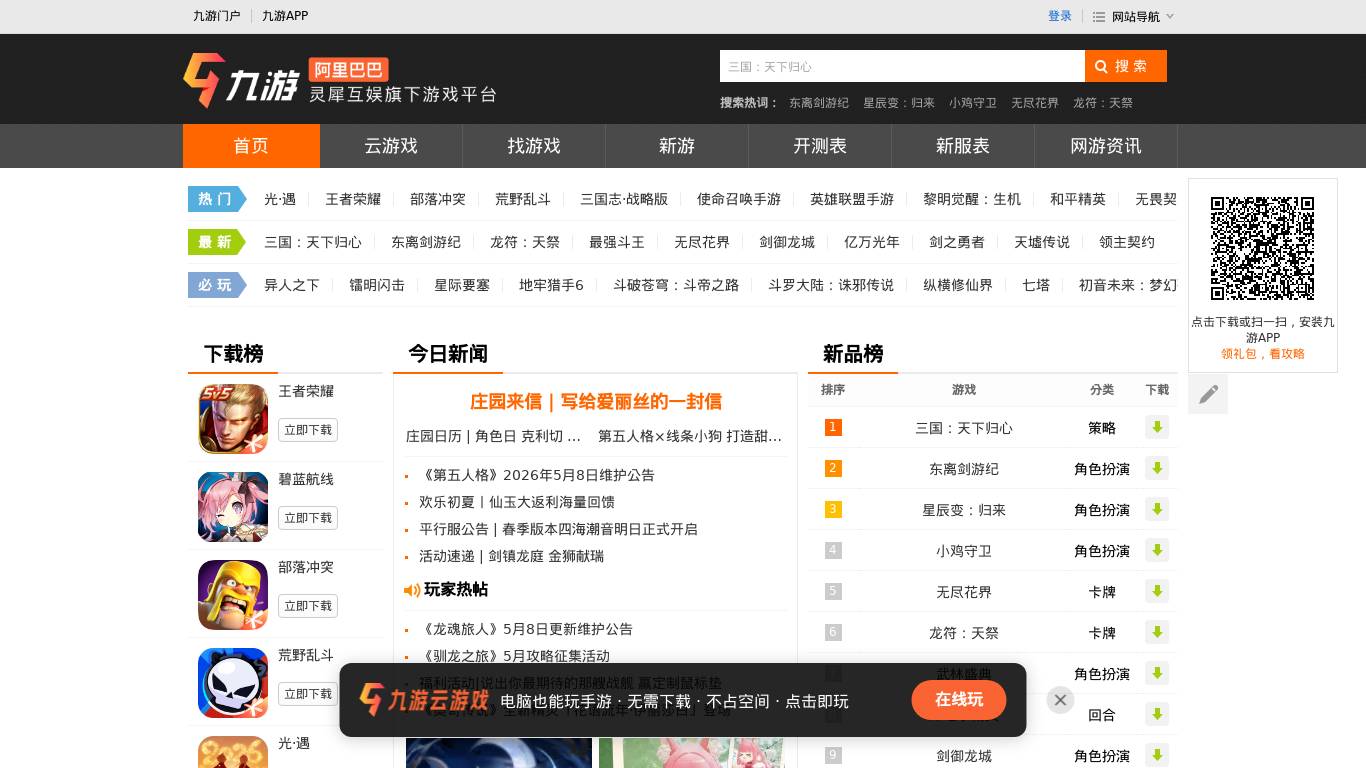Click the 荒野乱斗 skull game icon

(x=233, y=683)
